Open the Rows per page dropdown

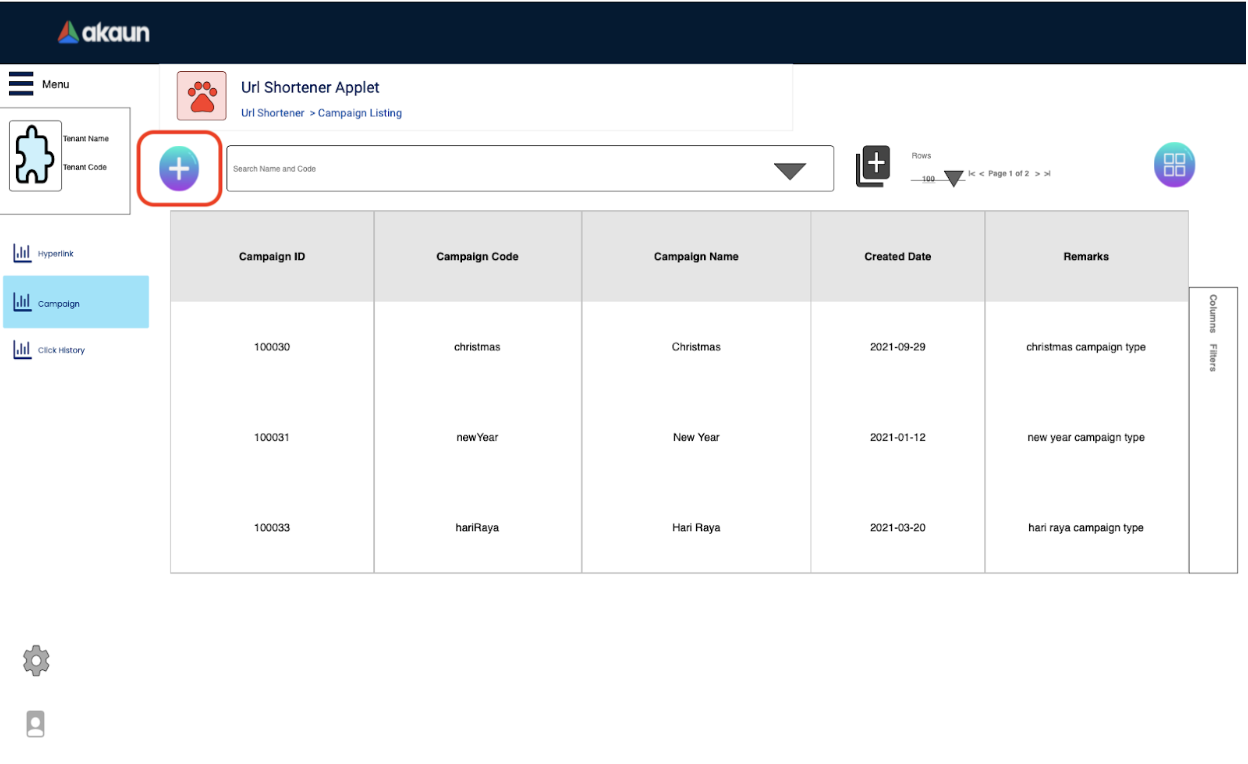tap(953, 179)
